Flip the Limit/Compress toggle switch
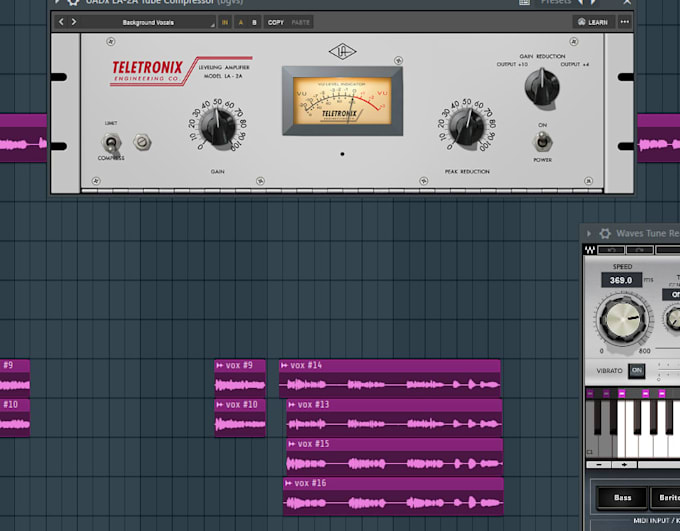This screenshot has height=531, width=680. coord(111,142)
